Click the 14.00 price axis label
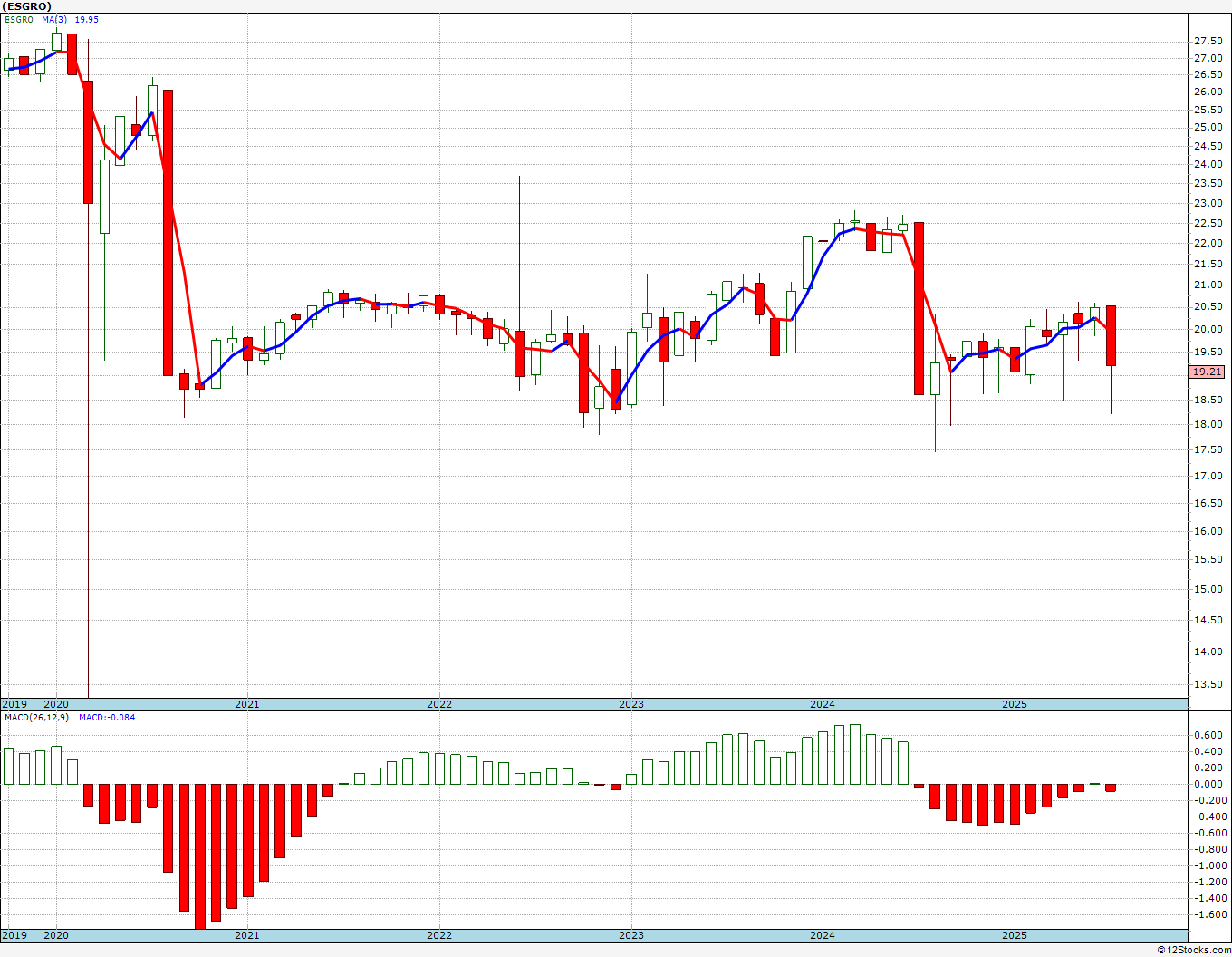 coord(1208,652)
